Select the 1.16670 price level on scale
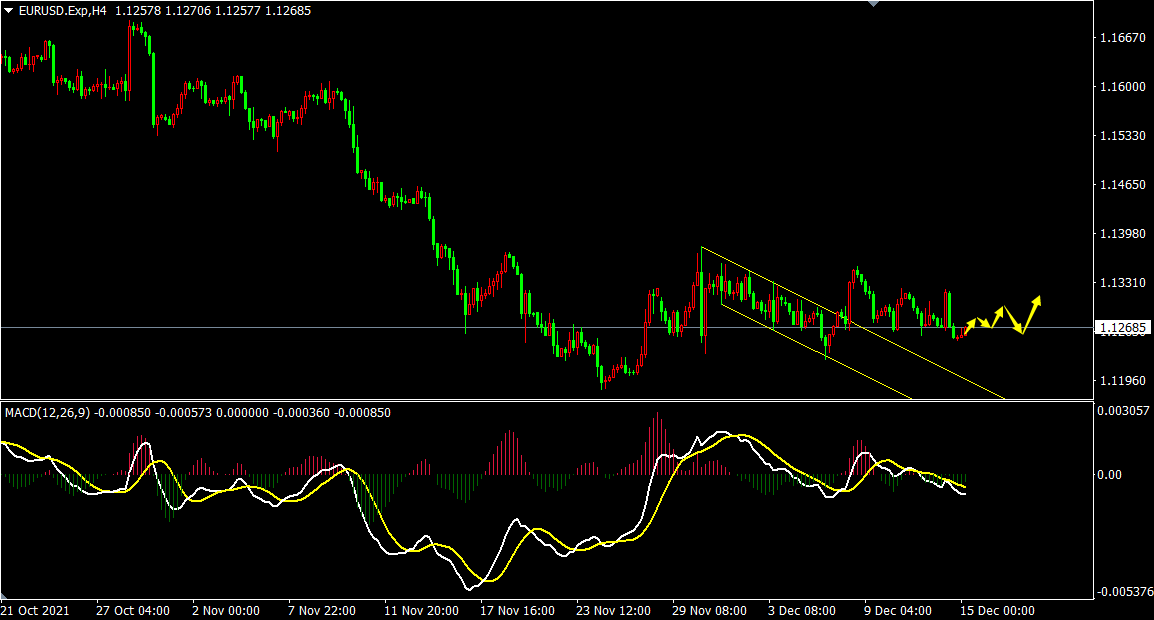 (x=1121, y=38)
